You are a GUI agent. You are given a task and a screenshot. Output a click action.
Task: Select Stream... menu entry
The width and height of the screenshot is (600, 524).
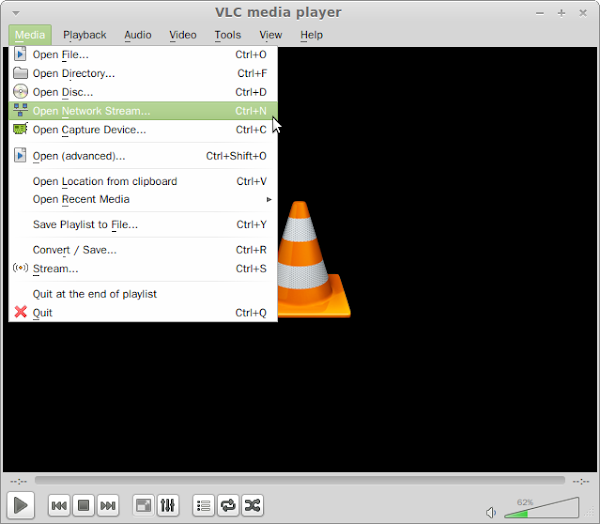click(x=143, y=268)
